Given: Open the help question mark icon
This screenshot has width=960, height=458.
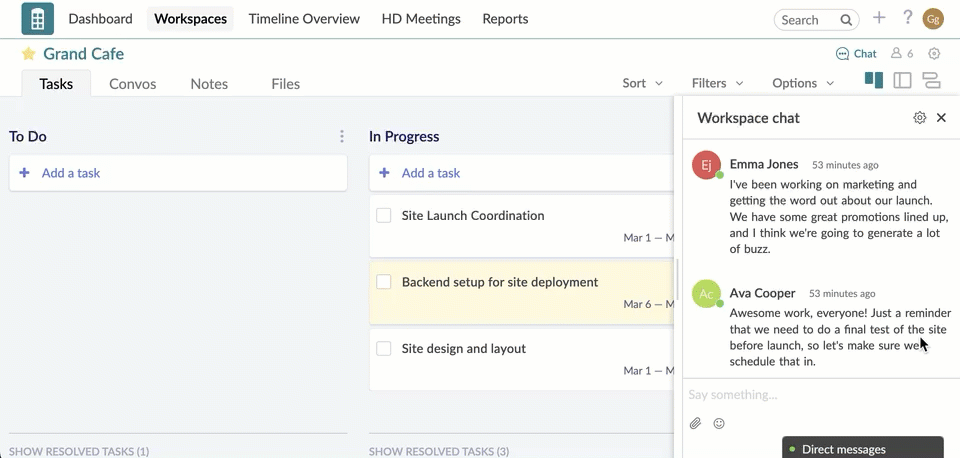Looking at the screenshot, I should [908, 18].
